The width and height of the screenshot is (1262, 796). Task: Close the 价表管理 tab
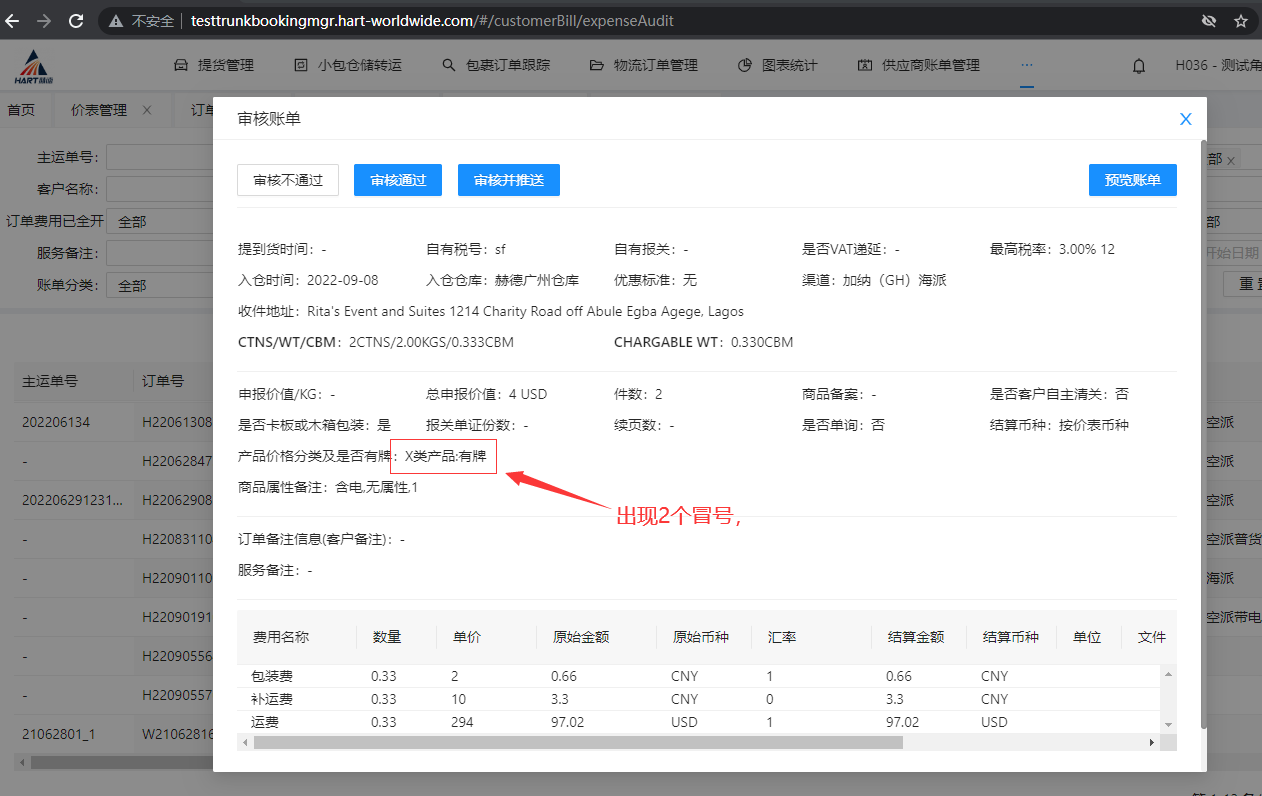tap(147, 110)
